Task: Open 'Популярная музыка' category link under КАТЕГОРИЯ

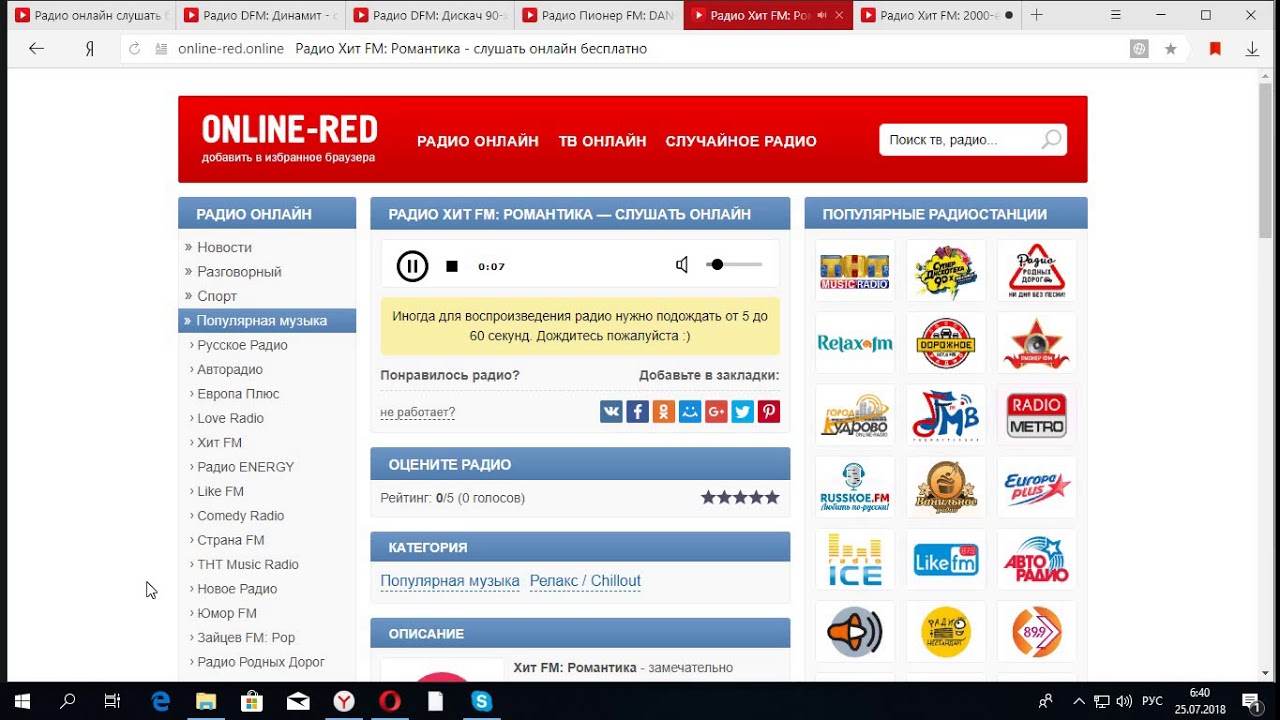Action: tap(450, 581)
